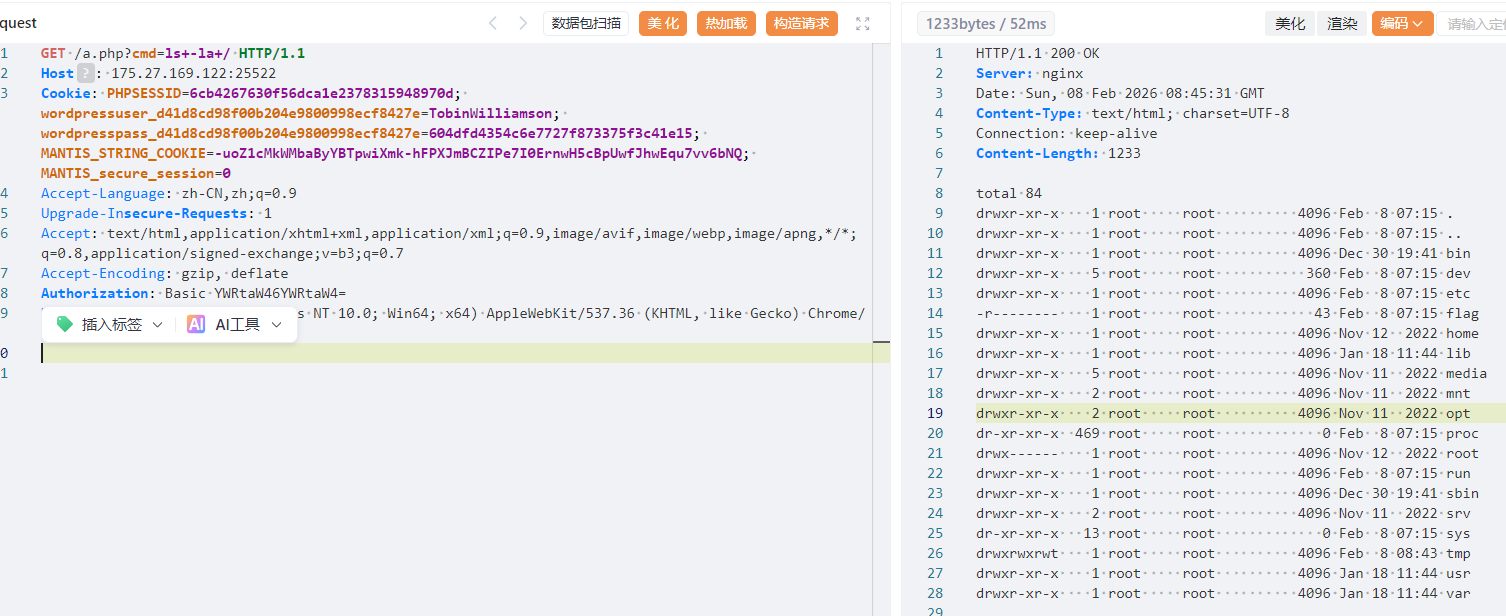Click the question mark badge beside Host

pos(87,73)
